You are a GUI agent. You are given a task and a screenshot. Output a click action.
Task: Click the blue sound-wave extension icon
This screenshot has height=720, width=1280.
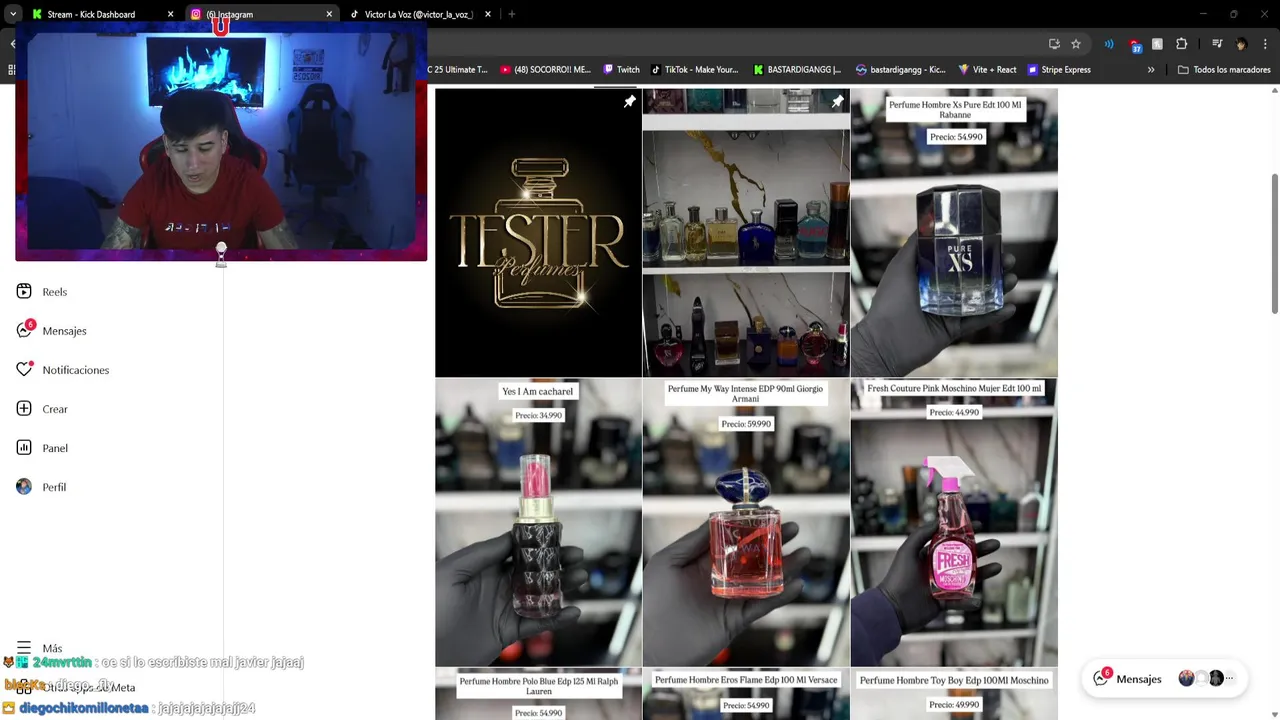(x=1109, y=44)
